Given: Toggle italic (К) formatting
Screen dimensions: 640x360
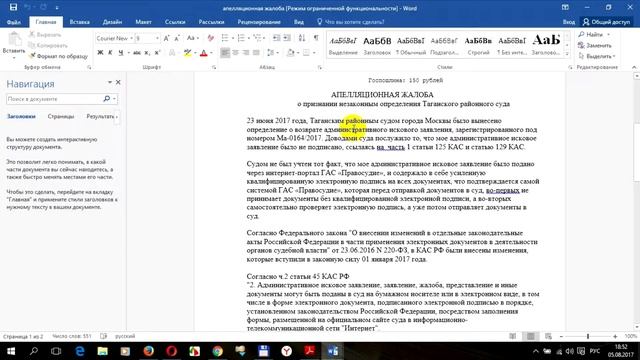Looking at the screenshot, I should (x=110, y=53).
